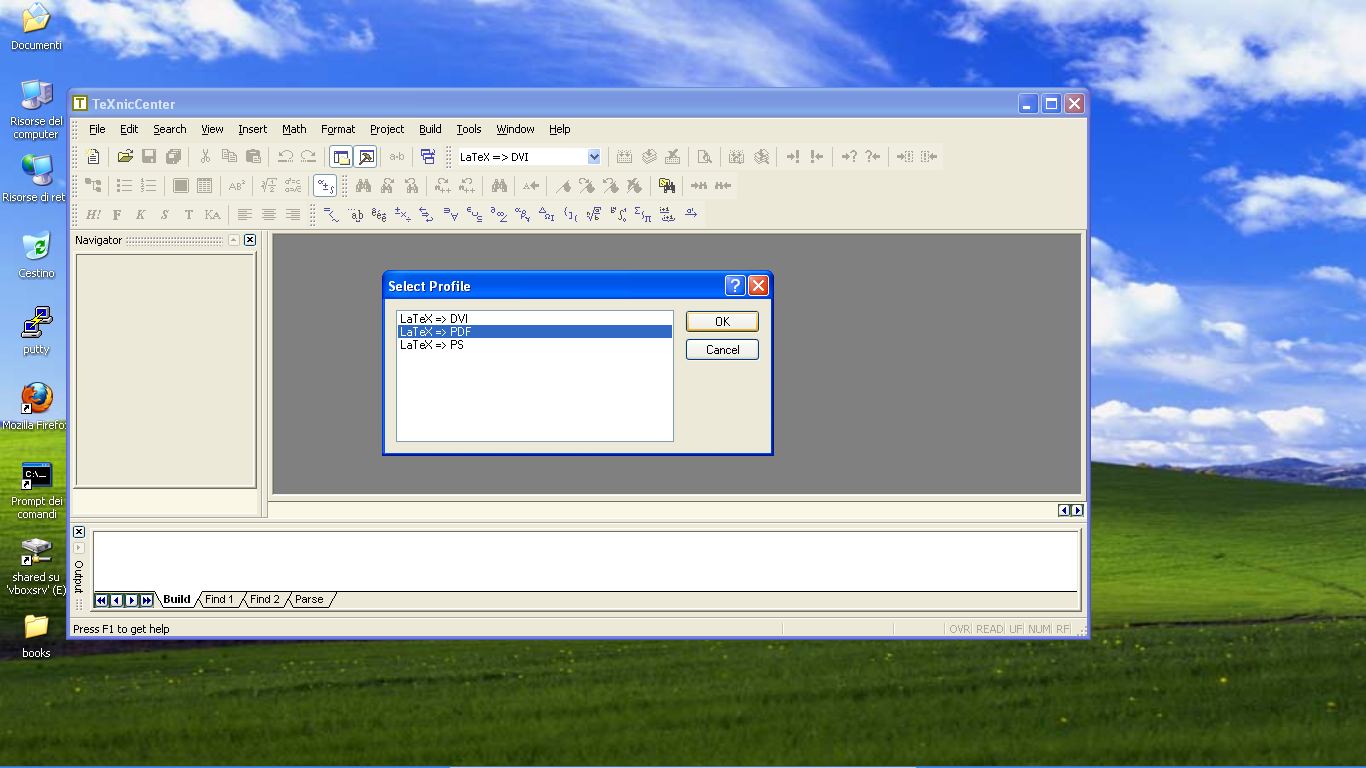1366x768 pixels.
Task: Click the Save diskette icon
Action: tap(149, 157)
